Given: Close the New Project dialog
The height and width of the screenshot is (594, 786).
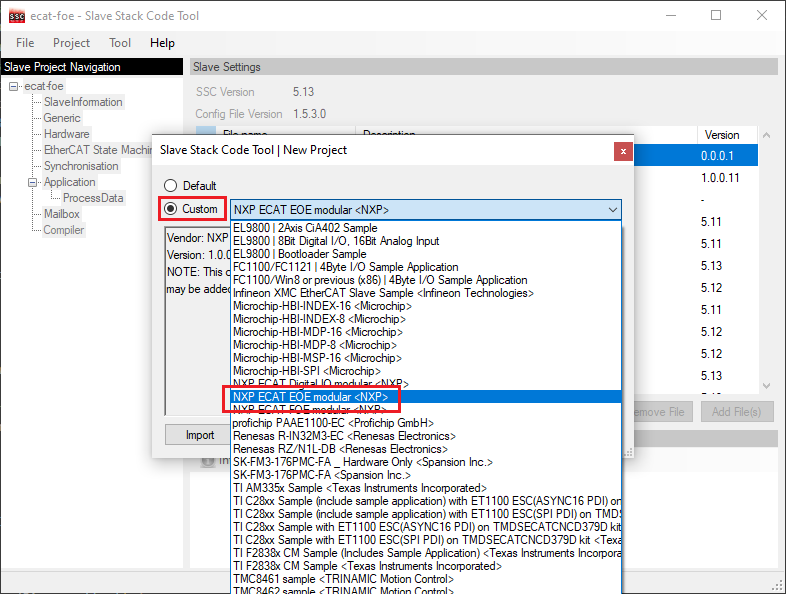Looking at the screenshot, I should point(623,151).
